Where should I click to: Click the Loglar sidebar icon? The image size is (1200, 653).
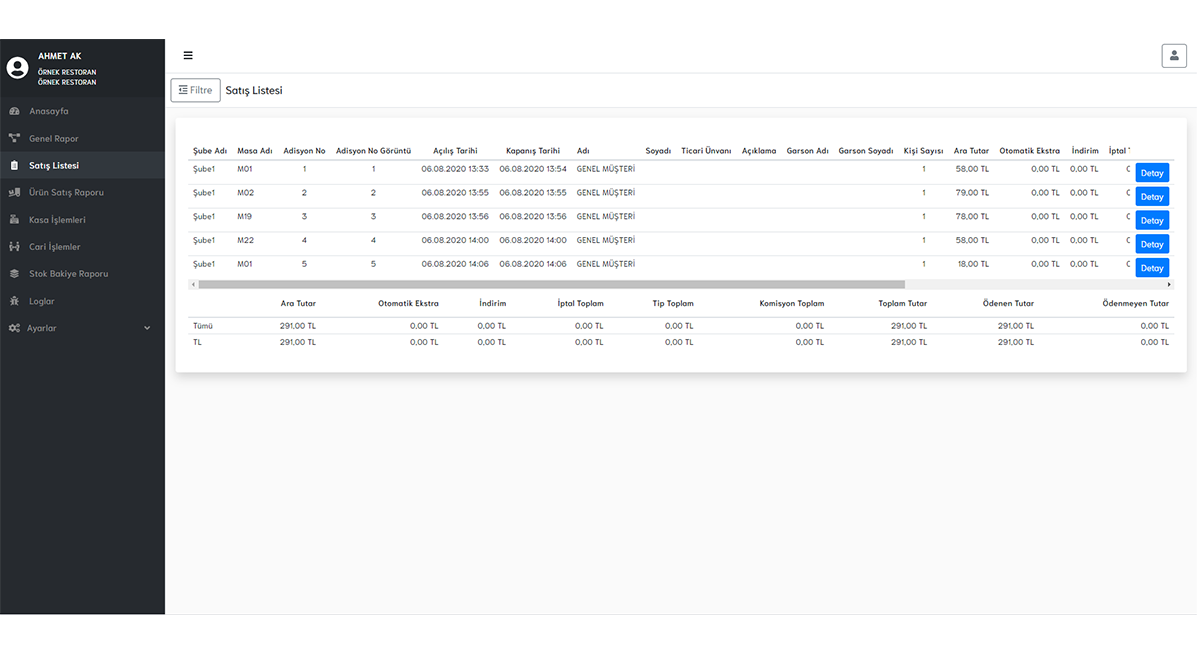point(14,301)
